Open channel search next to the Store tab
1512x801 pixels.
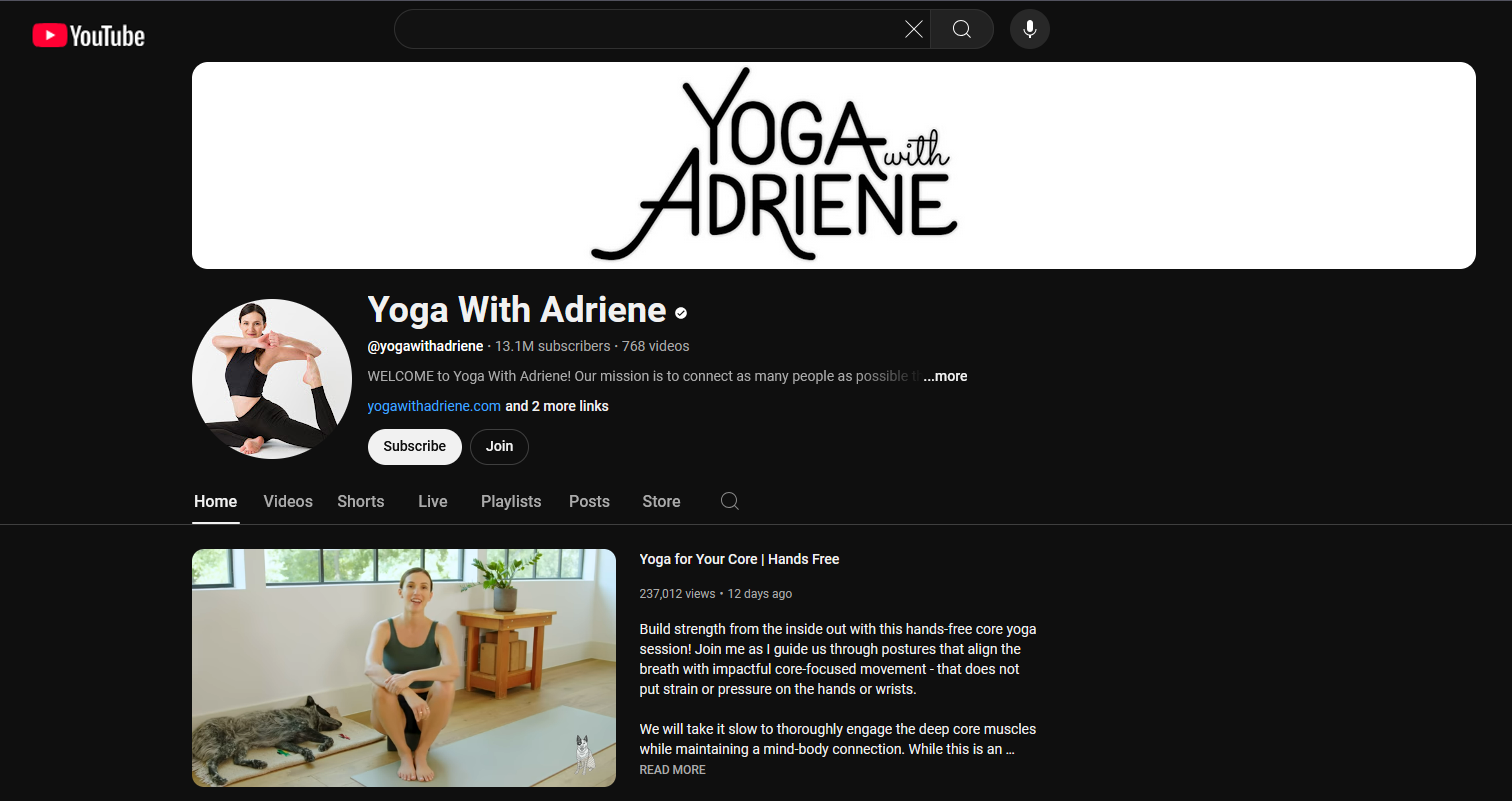[729, 501]
